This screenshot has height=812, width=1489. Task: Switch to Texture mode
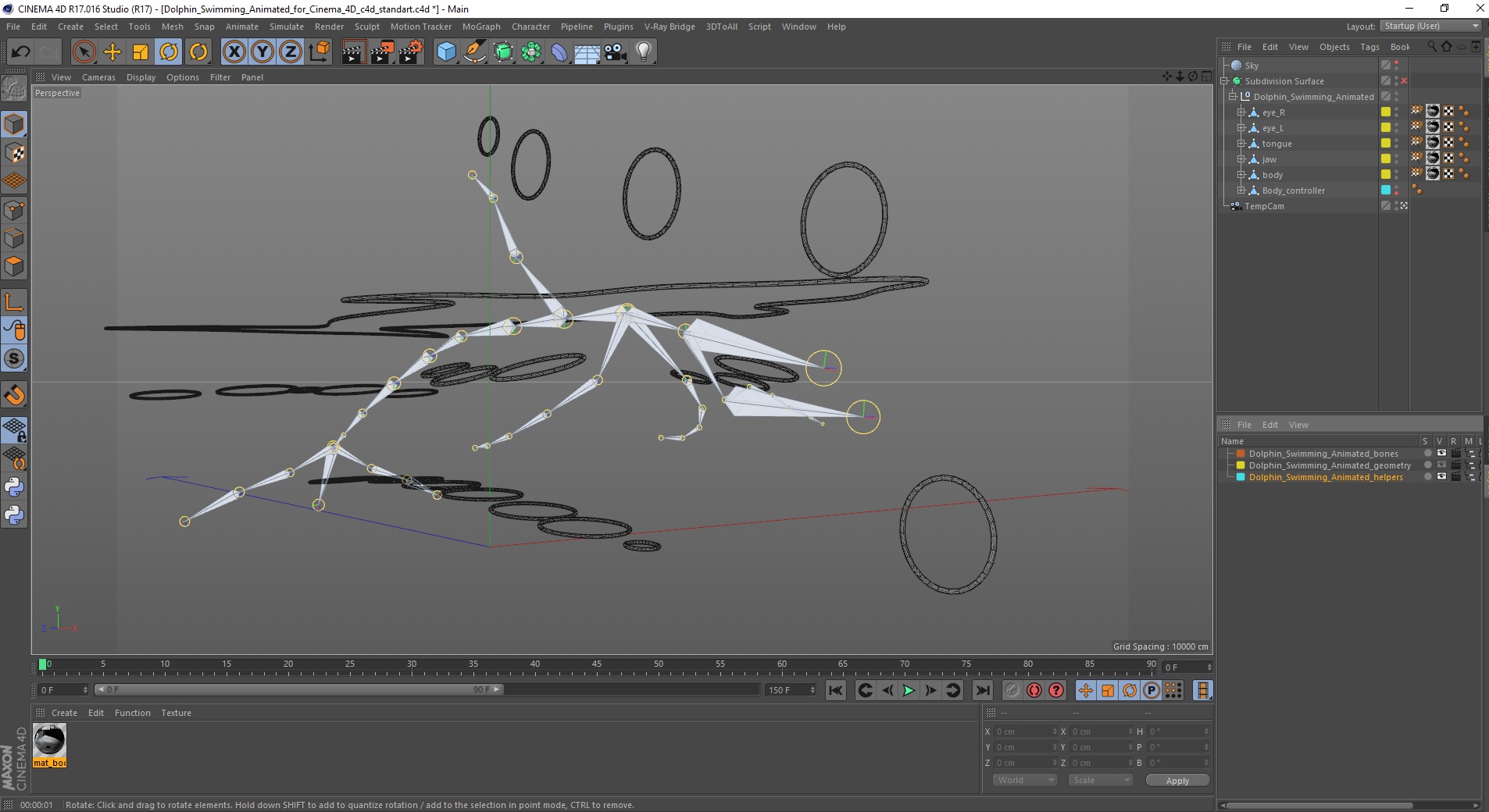click(14, 153)
